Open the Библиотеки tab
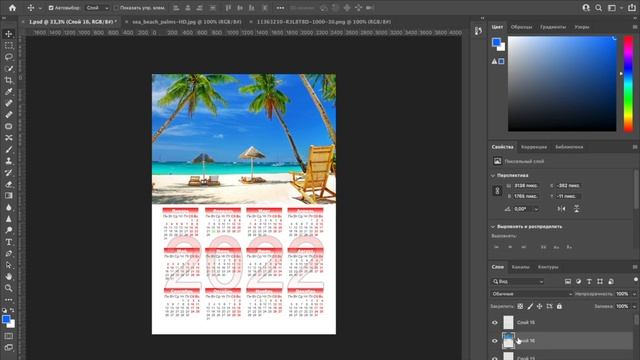This screenshot has width=640, height=360. pyautogui.click(x=569, y=147)
